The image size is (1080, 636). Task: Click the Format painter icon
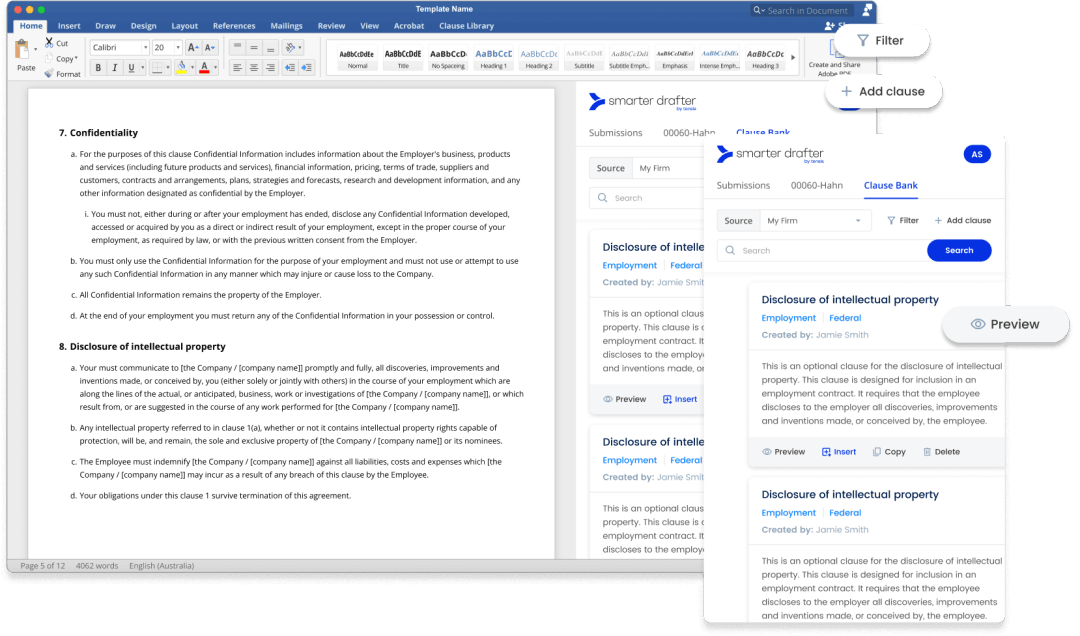49,74
